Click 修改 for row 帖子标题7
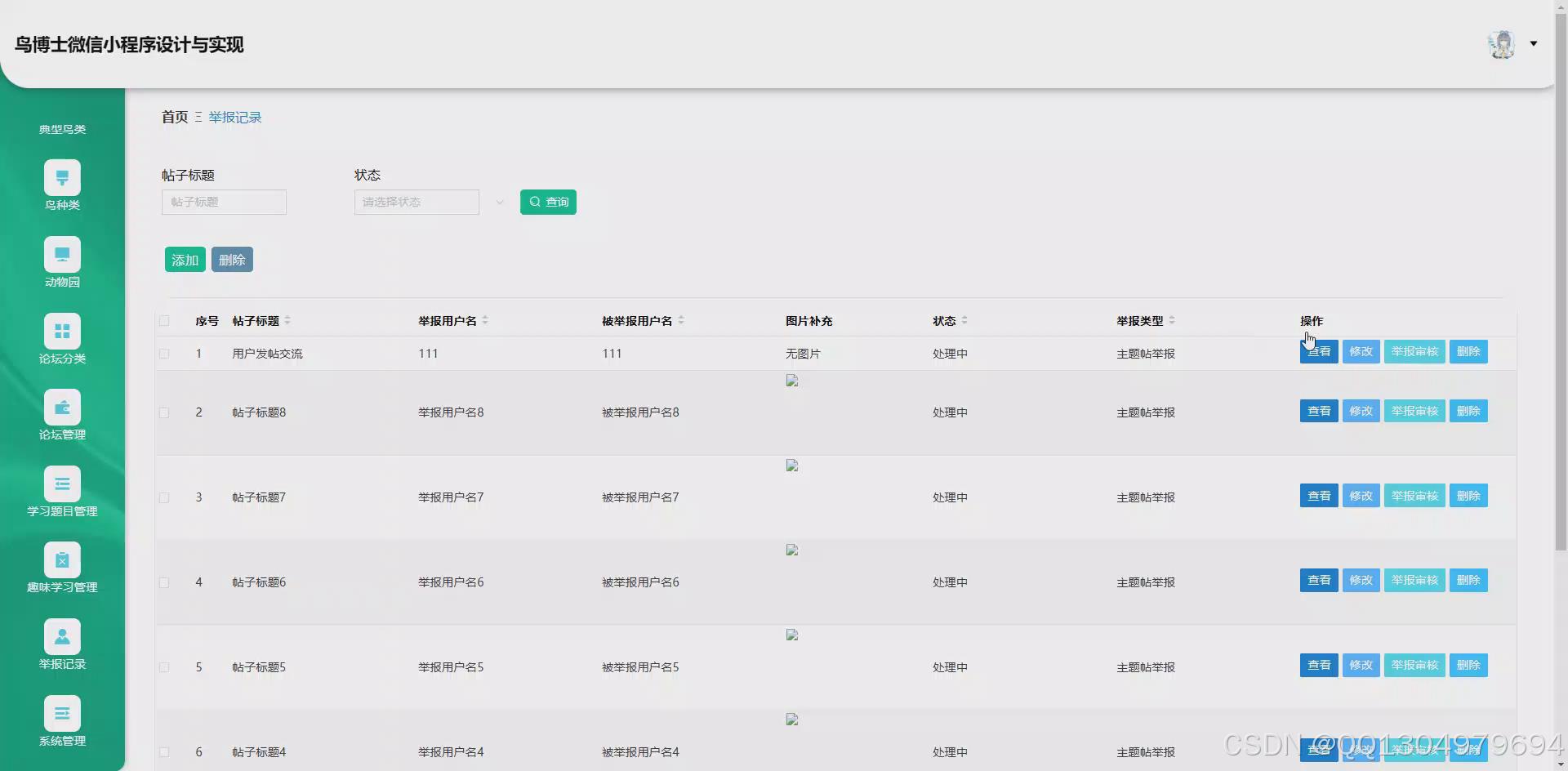The height and width of the screenshot is (771, 1568). tap(1361, 496)
